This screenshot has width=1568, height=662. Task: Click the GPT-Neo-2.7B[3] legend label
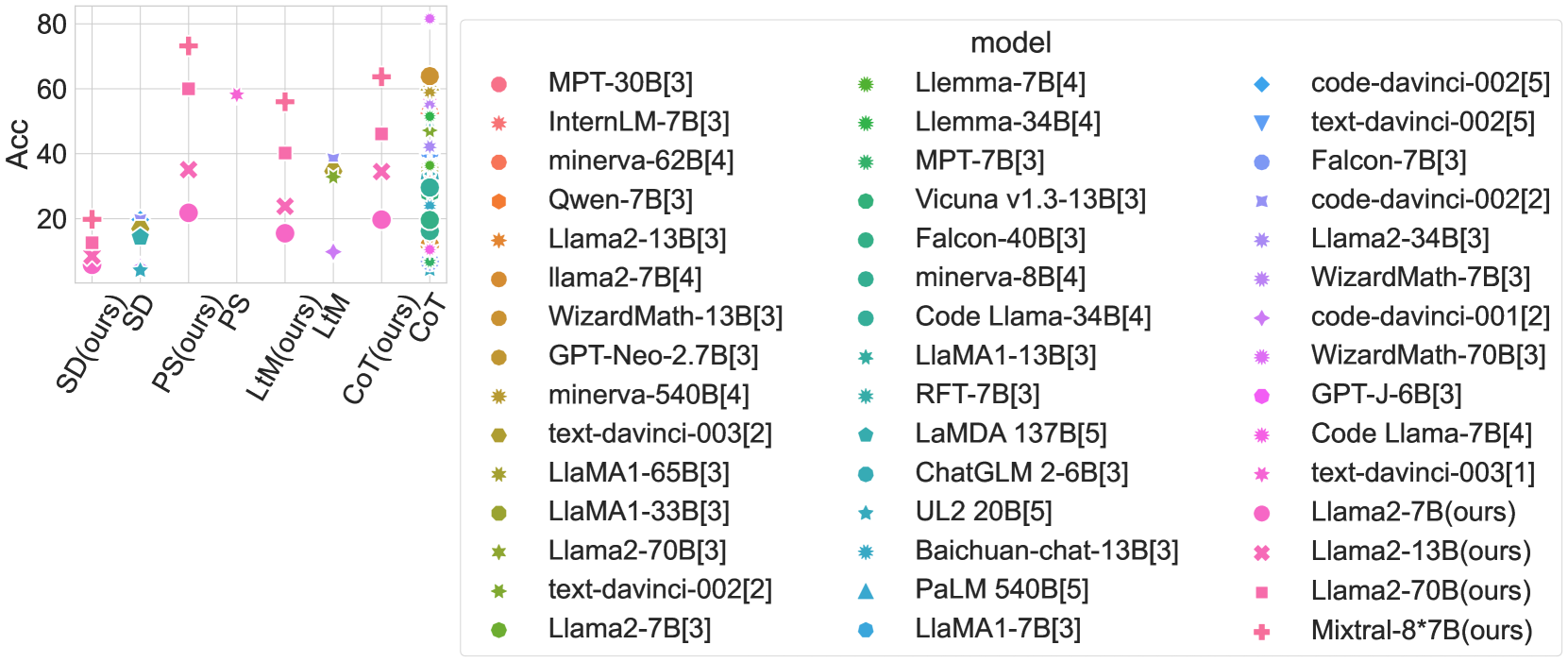click(653, 356)
